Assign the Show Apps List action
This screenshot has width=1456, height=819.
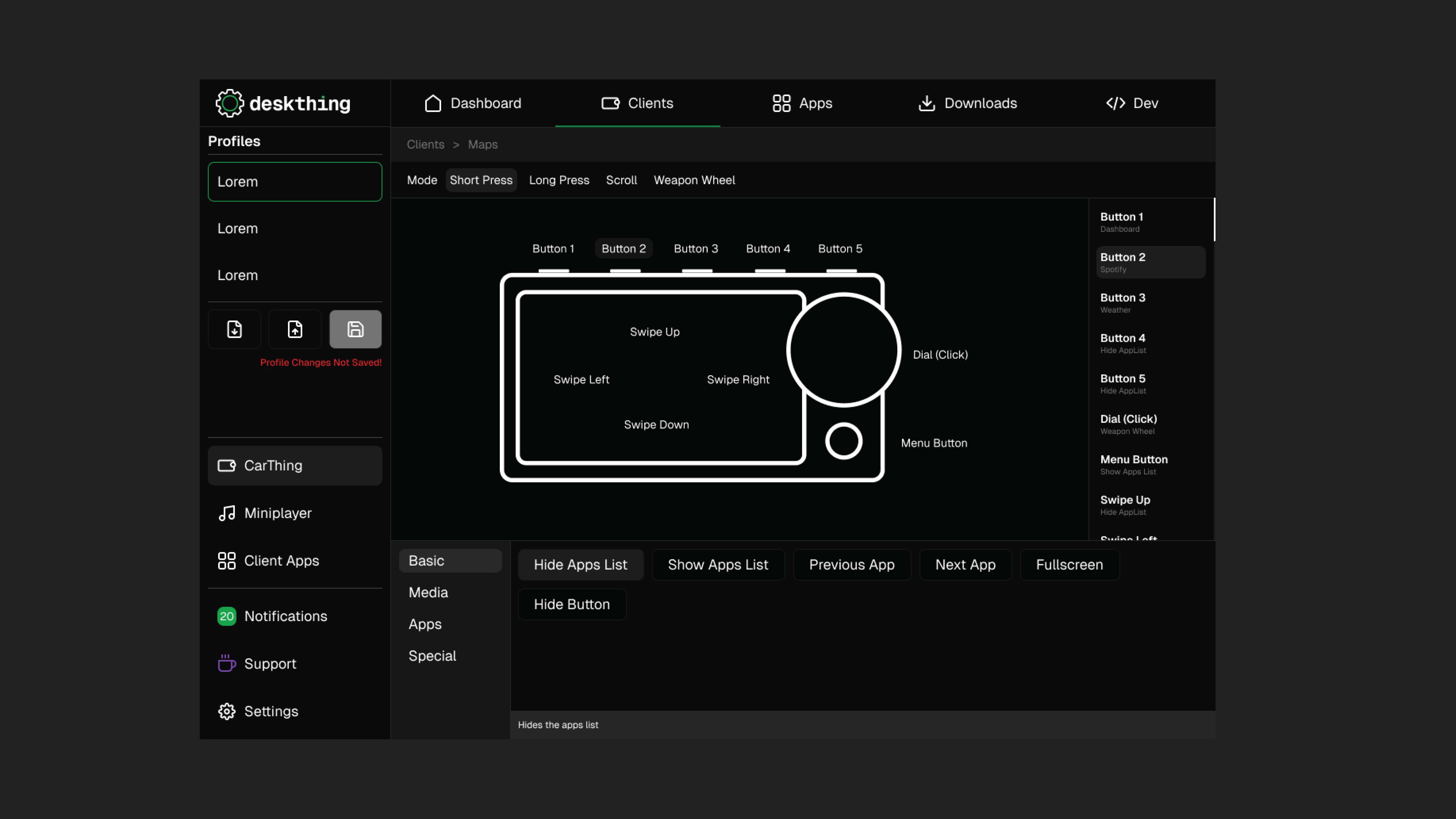pyautogui.click(x=717, y=565)
